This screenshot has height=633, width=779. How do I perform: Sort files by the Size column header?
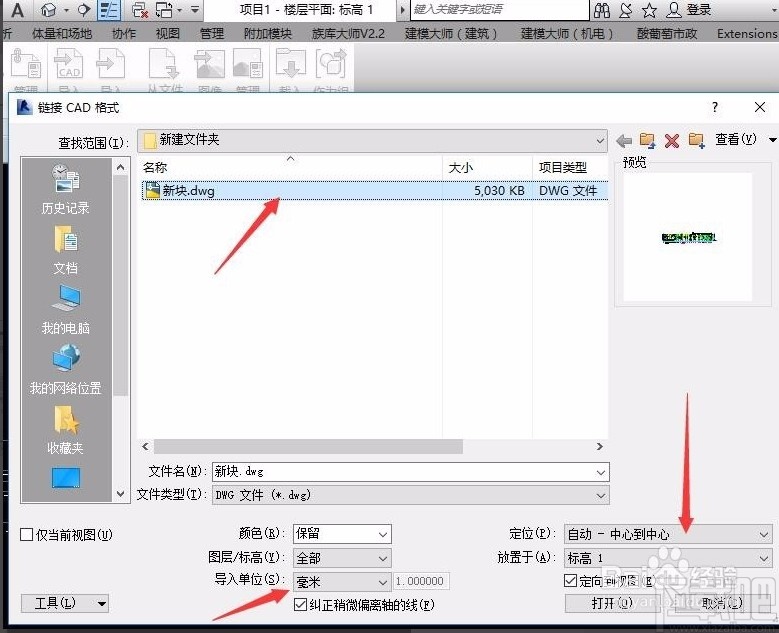pos(487,167)
